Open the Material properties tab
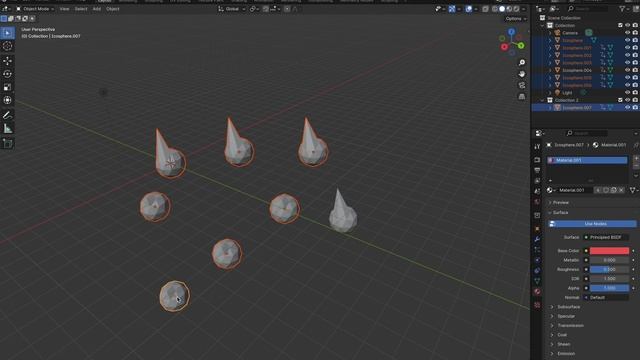 [x=537, y=292]
